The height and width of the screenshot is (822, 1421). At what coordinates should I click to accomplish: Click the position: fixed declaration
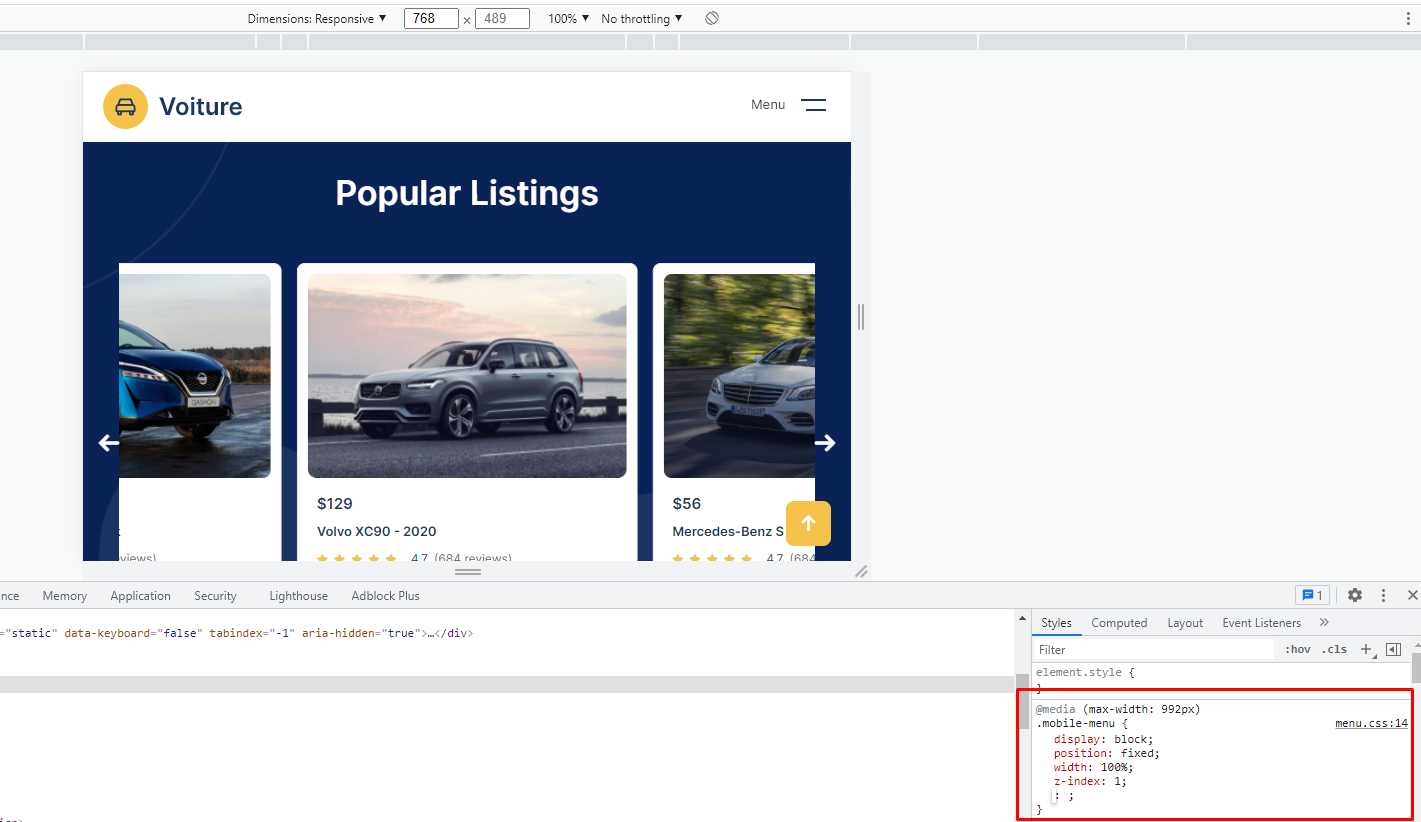(x=1107, y=754)
